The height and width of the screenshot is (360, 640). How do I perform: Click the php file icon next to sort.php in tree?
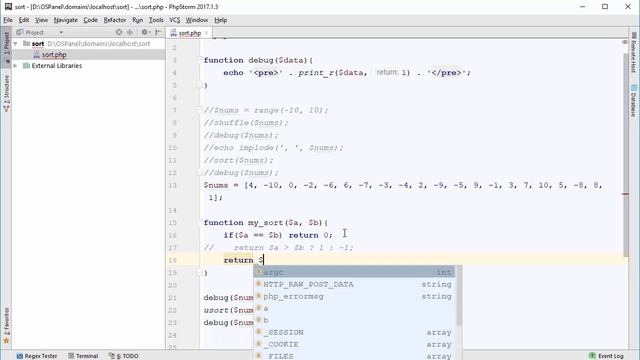click(36, 54)
